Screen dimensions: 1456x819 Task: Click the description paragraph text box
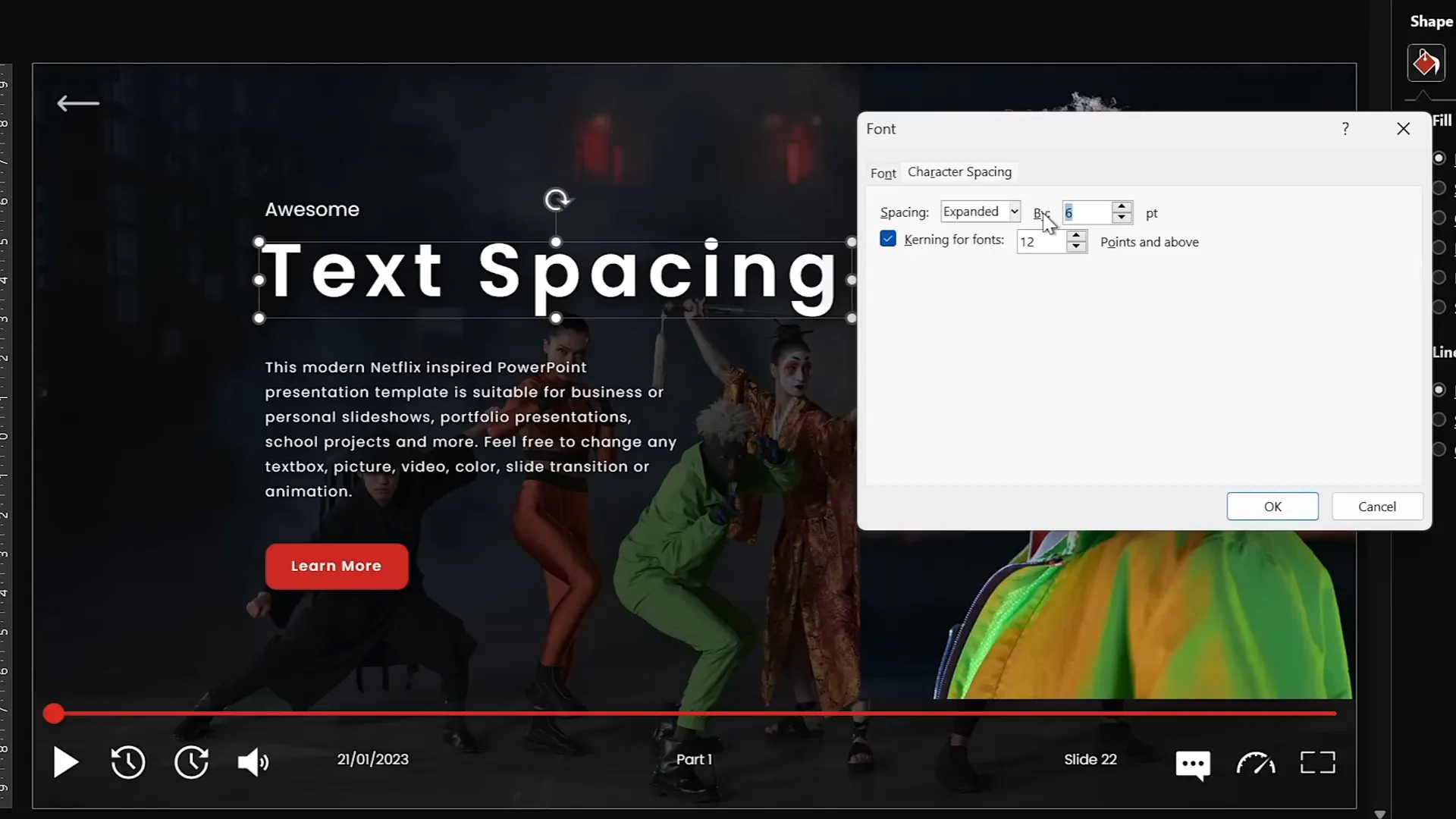point(470,429)
